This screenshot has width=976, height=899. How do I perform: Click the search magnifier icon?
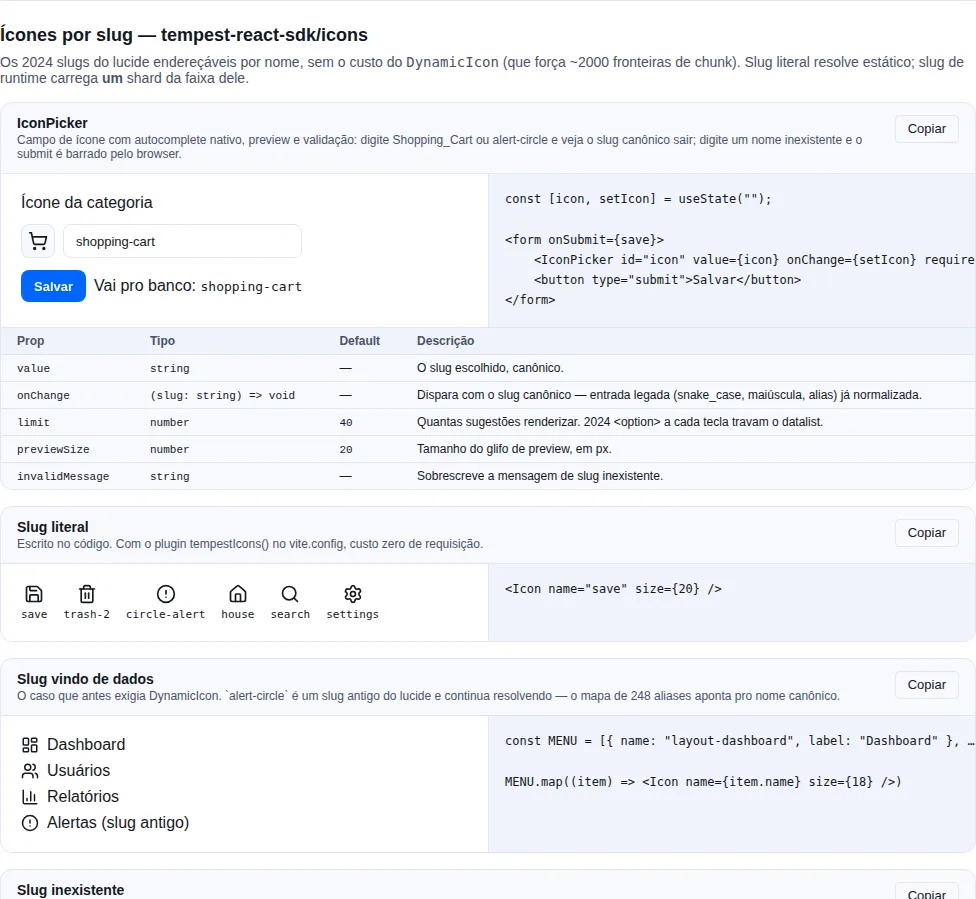pyautogui.click(x=290, y=594)
